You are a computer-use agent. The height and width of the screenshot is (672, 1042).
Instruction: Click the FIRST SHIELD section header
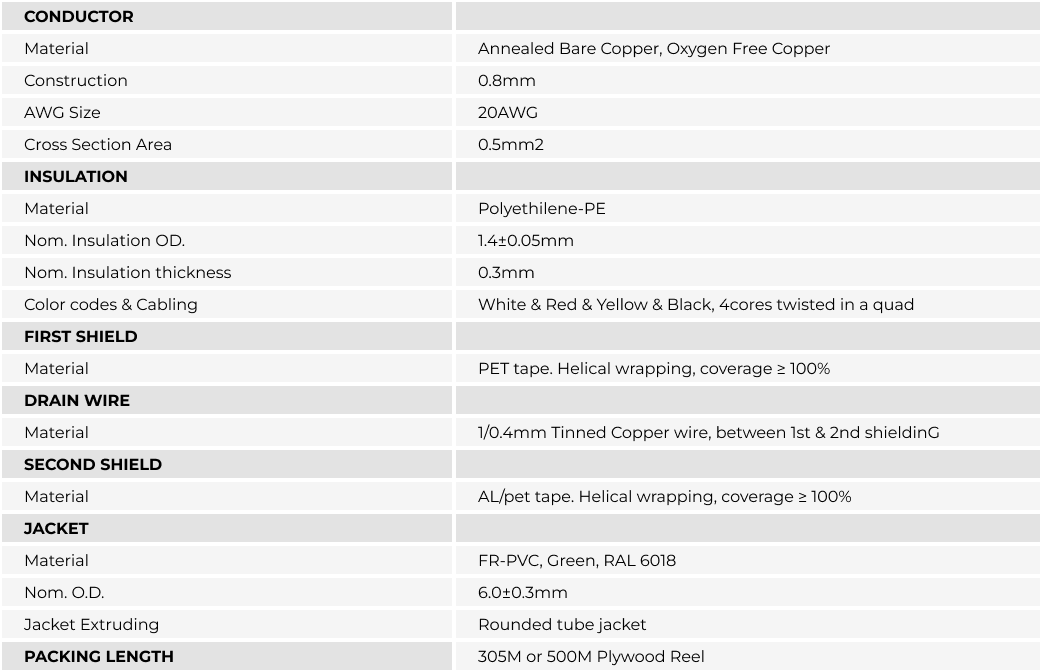(80, 336)
